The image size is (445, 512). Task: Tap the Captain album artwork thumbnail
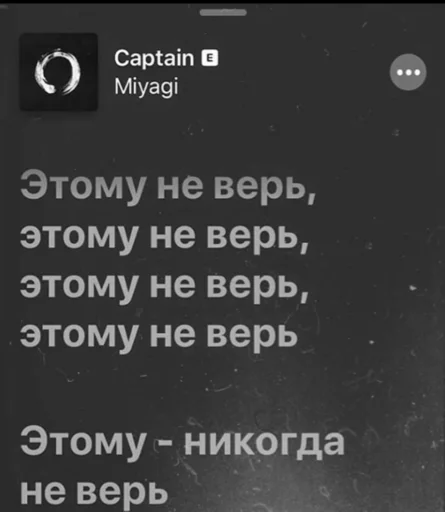59,72
